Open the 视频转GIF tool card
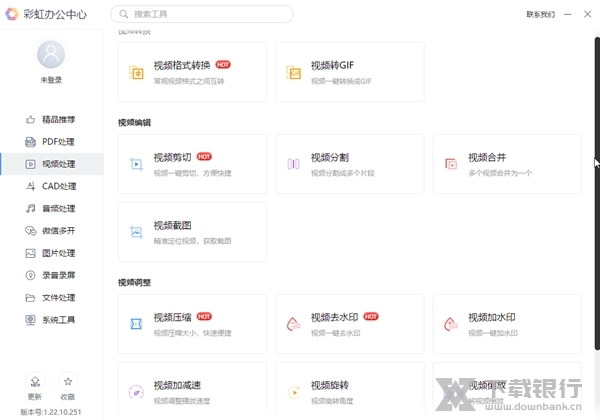 pyautogui.click(x=350, y=72)
